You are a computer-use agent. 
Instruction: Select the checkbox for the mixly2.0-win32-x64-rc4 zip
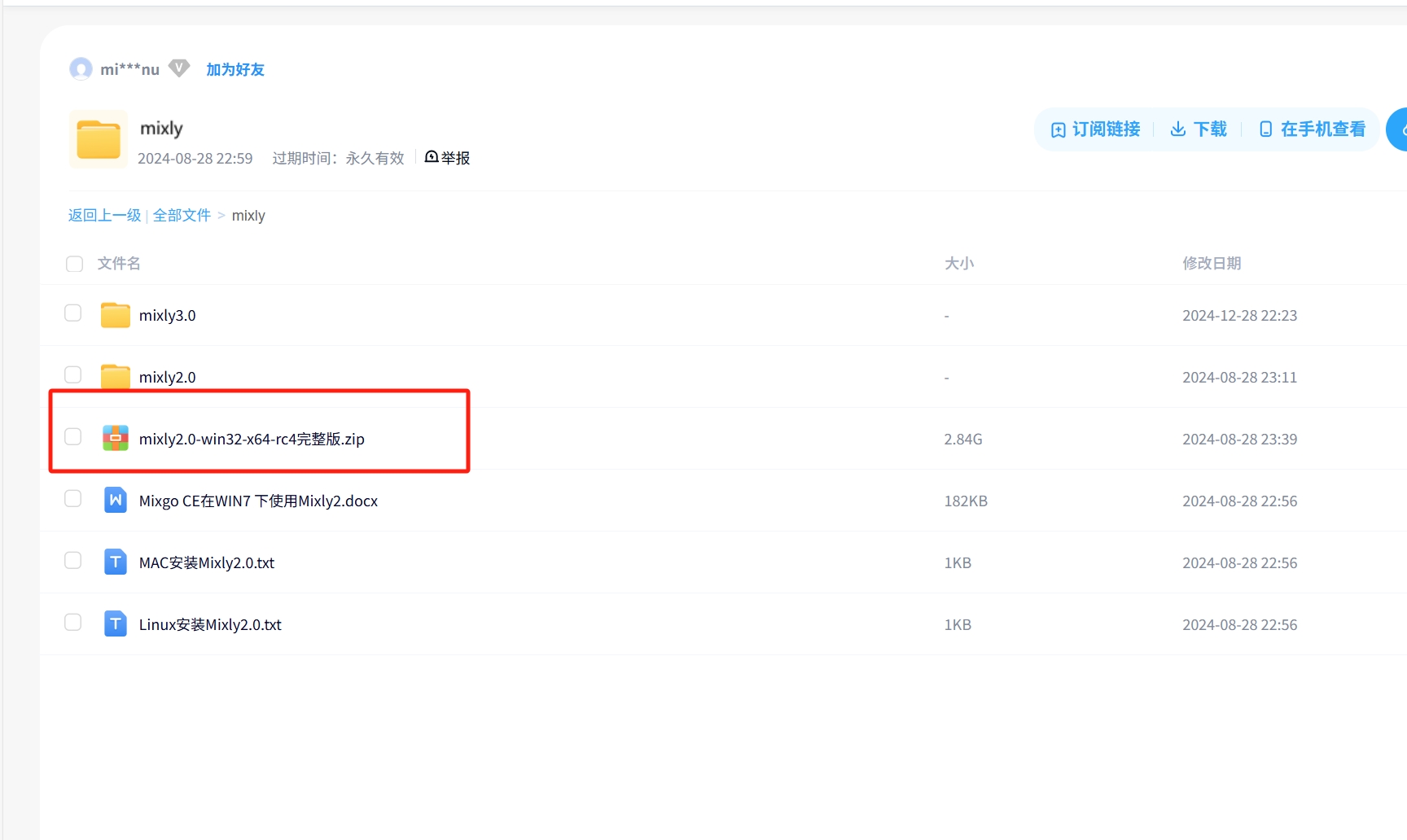click(73, 437)
